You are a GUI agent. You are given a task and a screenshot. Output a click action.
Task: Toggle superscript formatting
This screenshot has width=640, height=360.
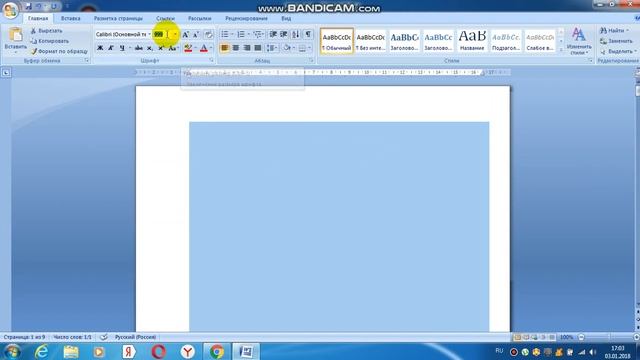click(160, 48)
